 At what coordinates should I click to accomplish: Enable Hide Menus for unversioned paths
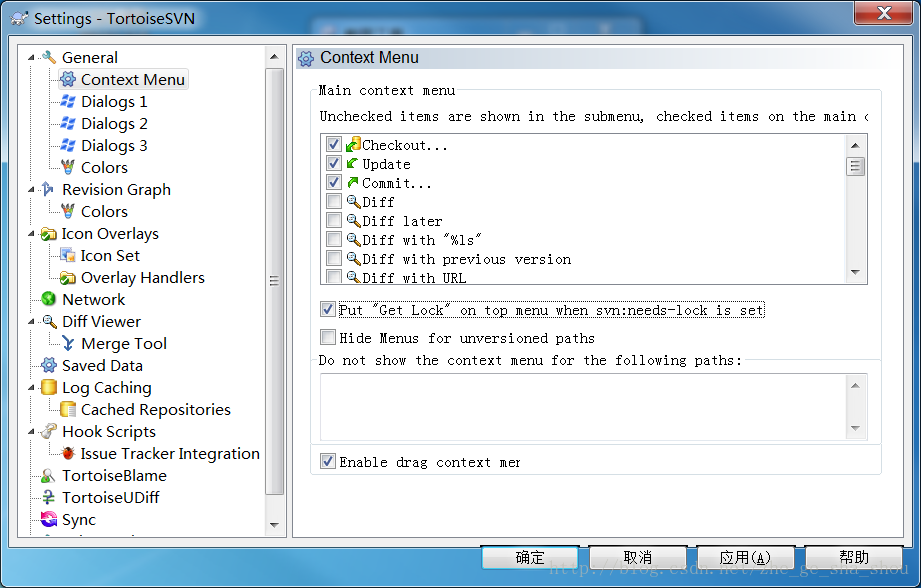point(328,337)
